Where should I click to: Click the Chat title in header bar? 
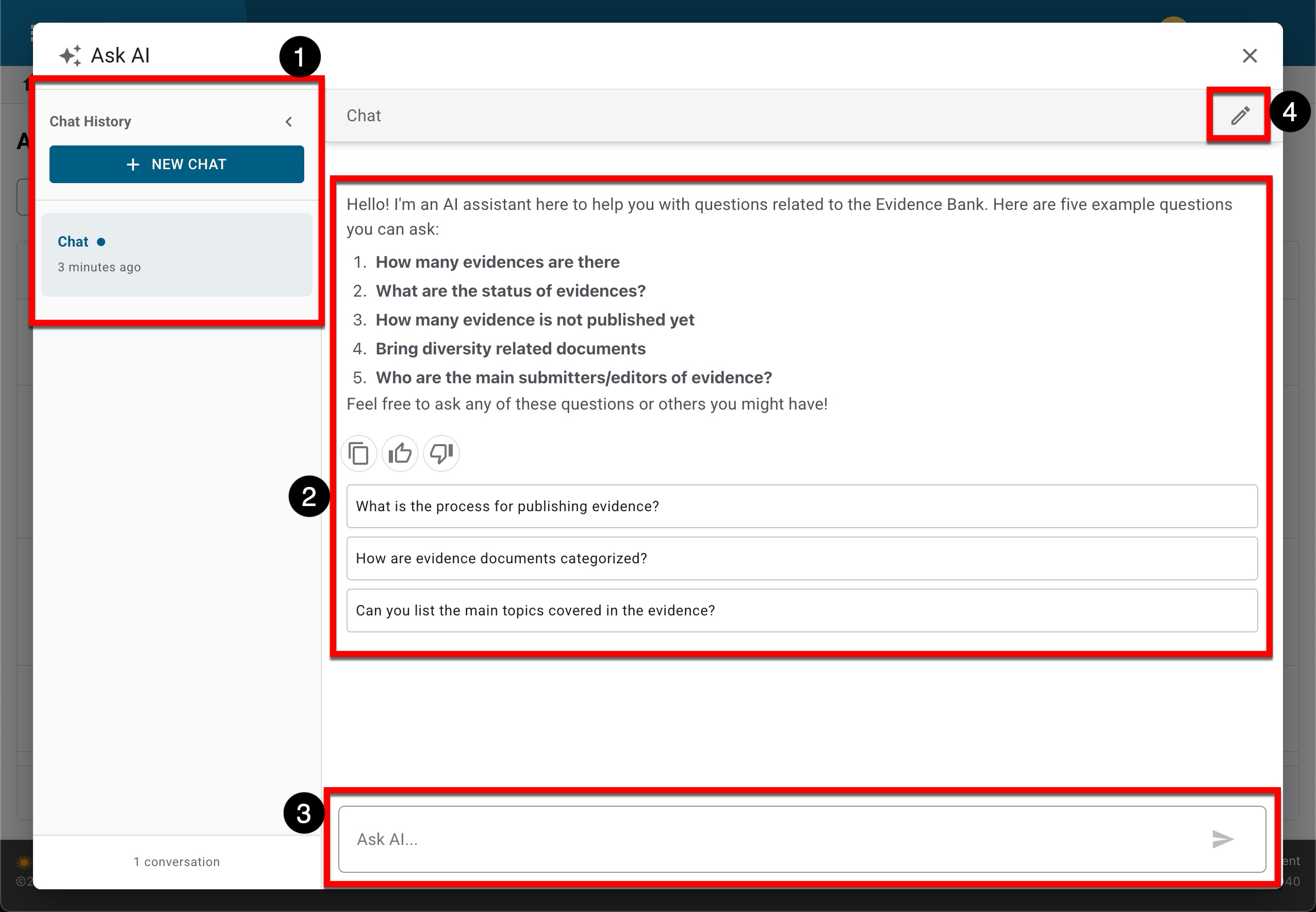pyautogui.click(x=363, y=116)
